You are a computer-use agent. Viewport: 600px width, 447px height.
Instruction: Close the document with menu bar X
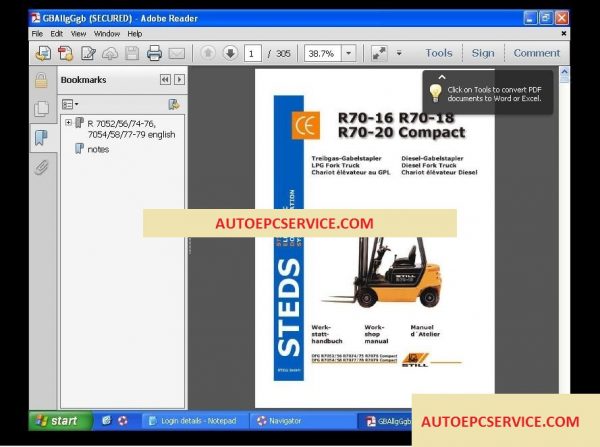564,34
